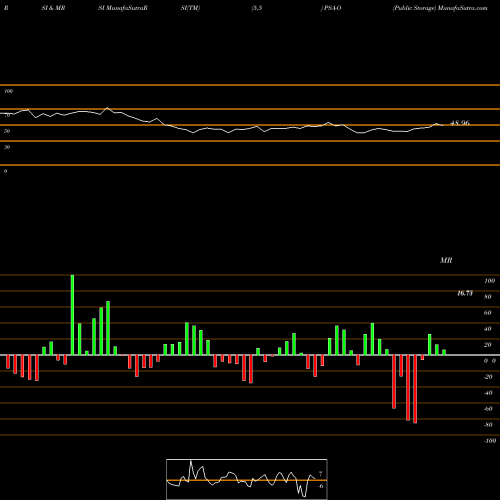Click the 'SI & MR' header text
Viewport: 500px width, 500px height.
pyautogui.click(x=53, y=8)
